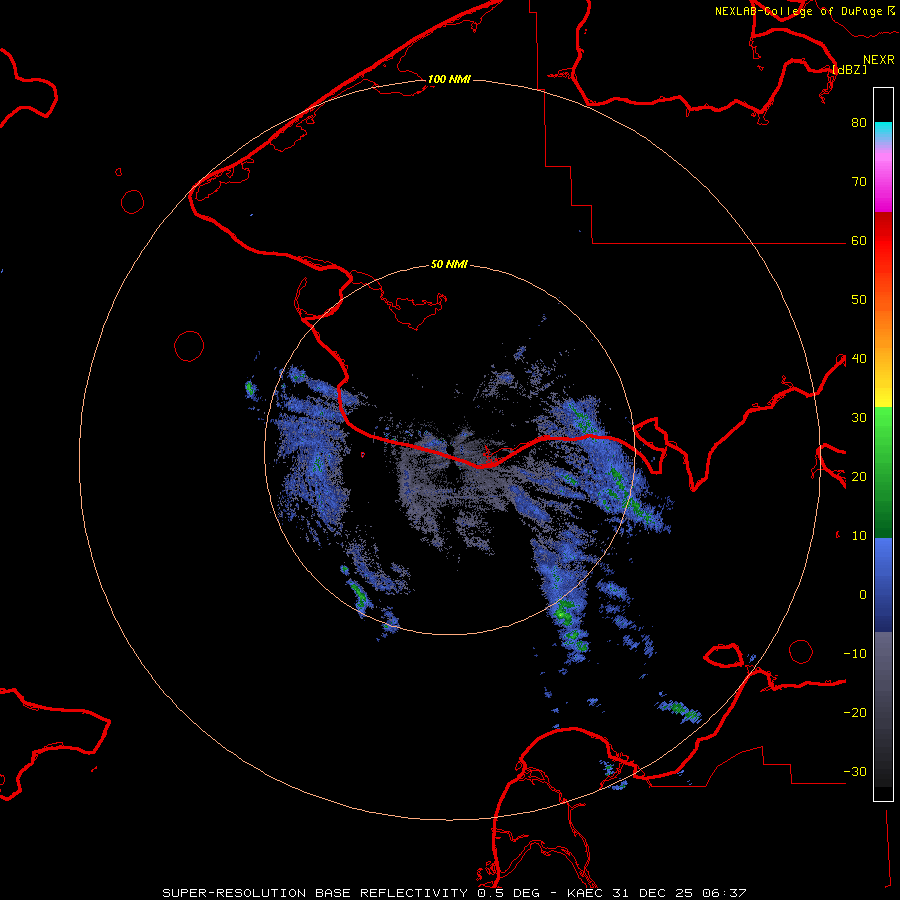Click the green band of the reflectivity colorbar
The width and height of the screenshot is (900, 900).
click(x=883, y=472)
